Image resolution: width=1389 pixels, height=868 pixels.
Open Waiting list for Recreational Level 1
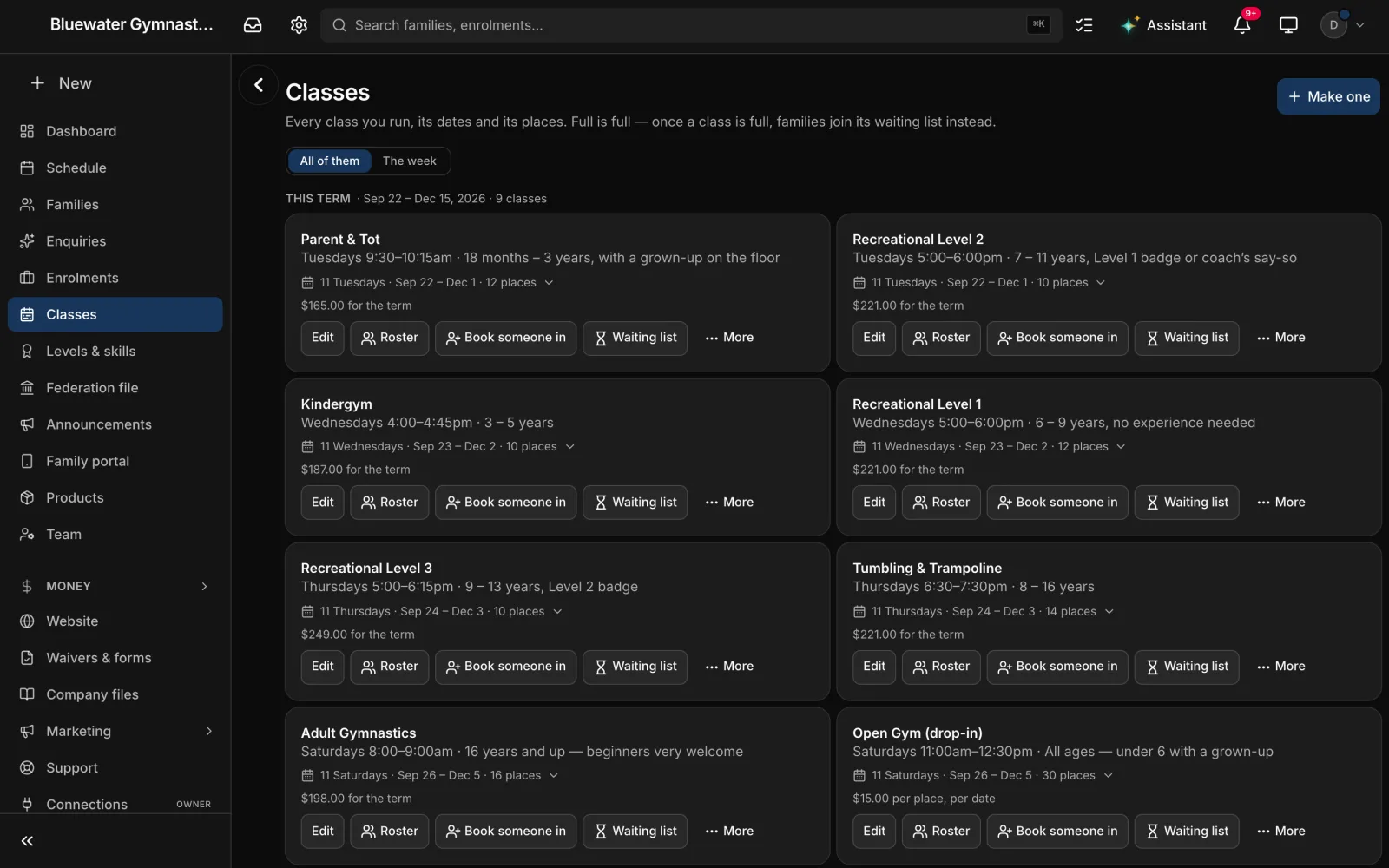point(1187,503)
